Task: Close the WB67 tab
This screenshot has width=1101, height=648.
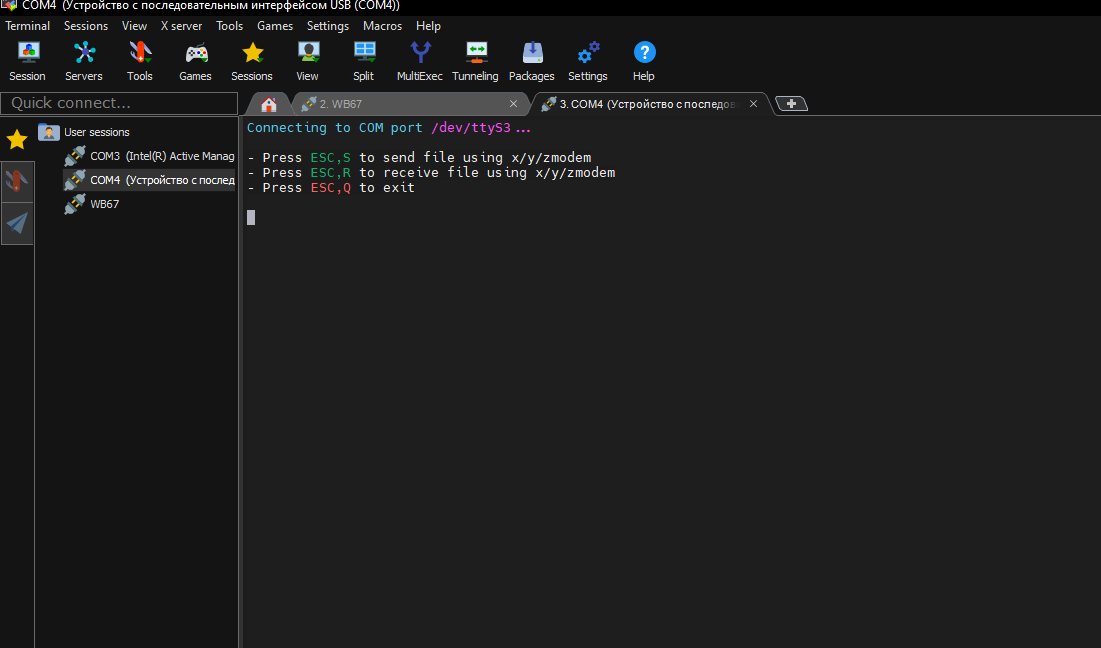Action: coord(513,104)
